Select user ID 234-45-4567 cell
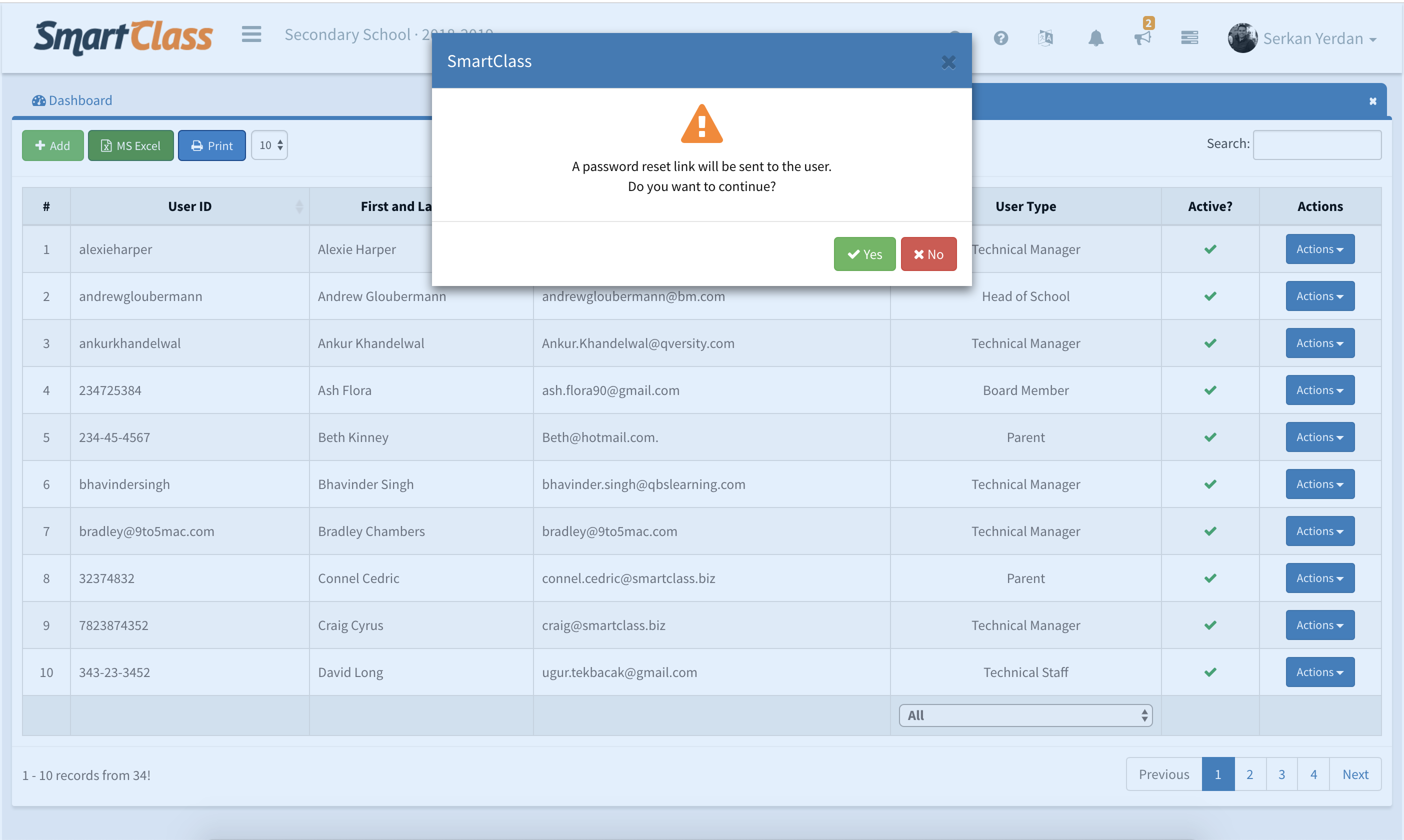1404x840 pixels. pyautogui.click(x=189, y=437)
